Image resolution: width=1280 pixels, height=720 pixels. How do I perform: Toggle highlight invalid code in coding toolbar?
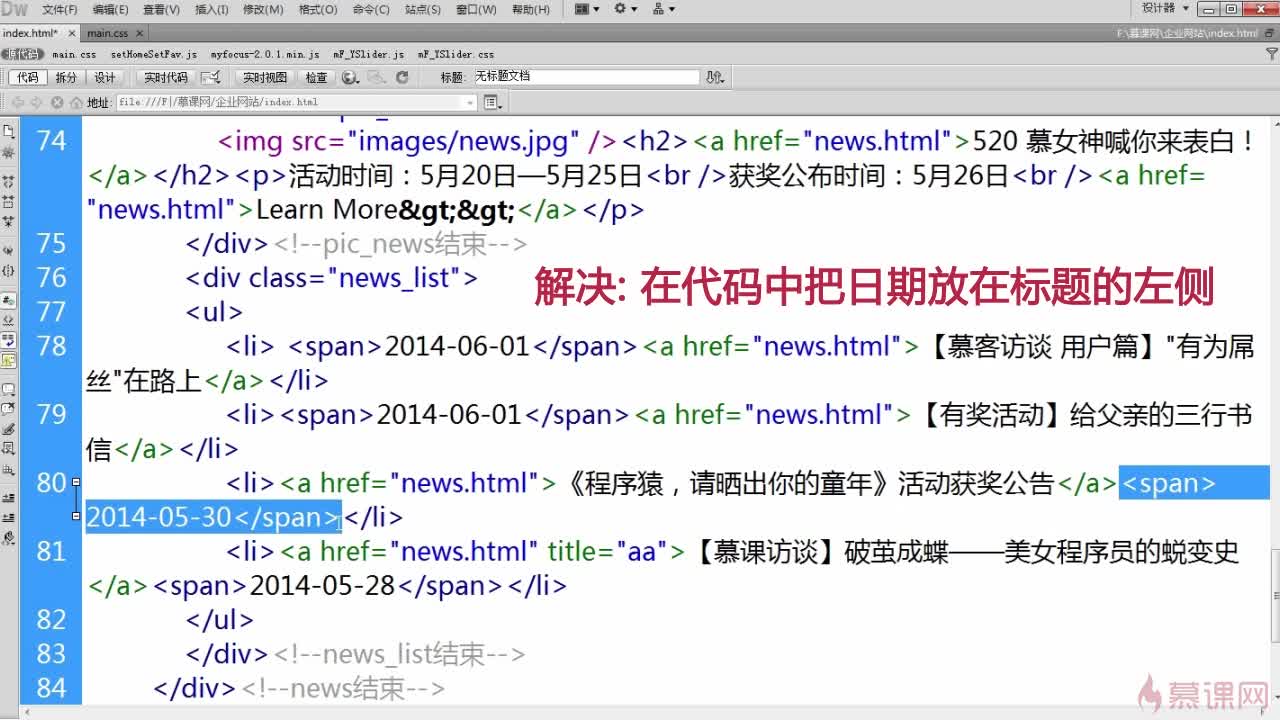[8, 320]
